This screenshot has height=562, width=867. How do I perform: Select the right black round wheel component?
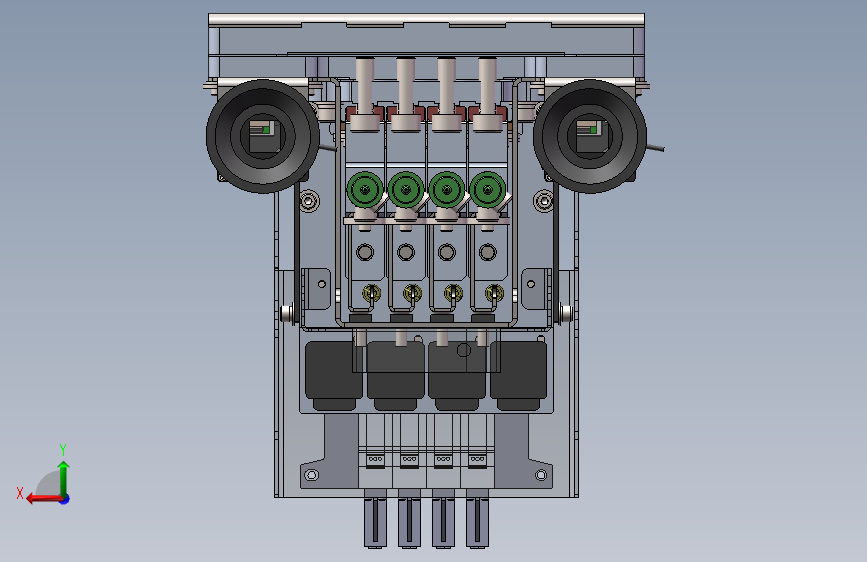pos(590,136)
